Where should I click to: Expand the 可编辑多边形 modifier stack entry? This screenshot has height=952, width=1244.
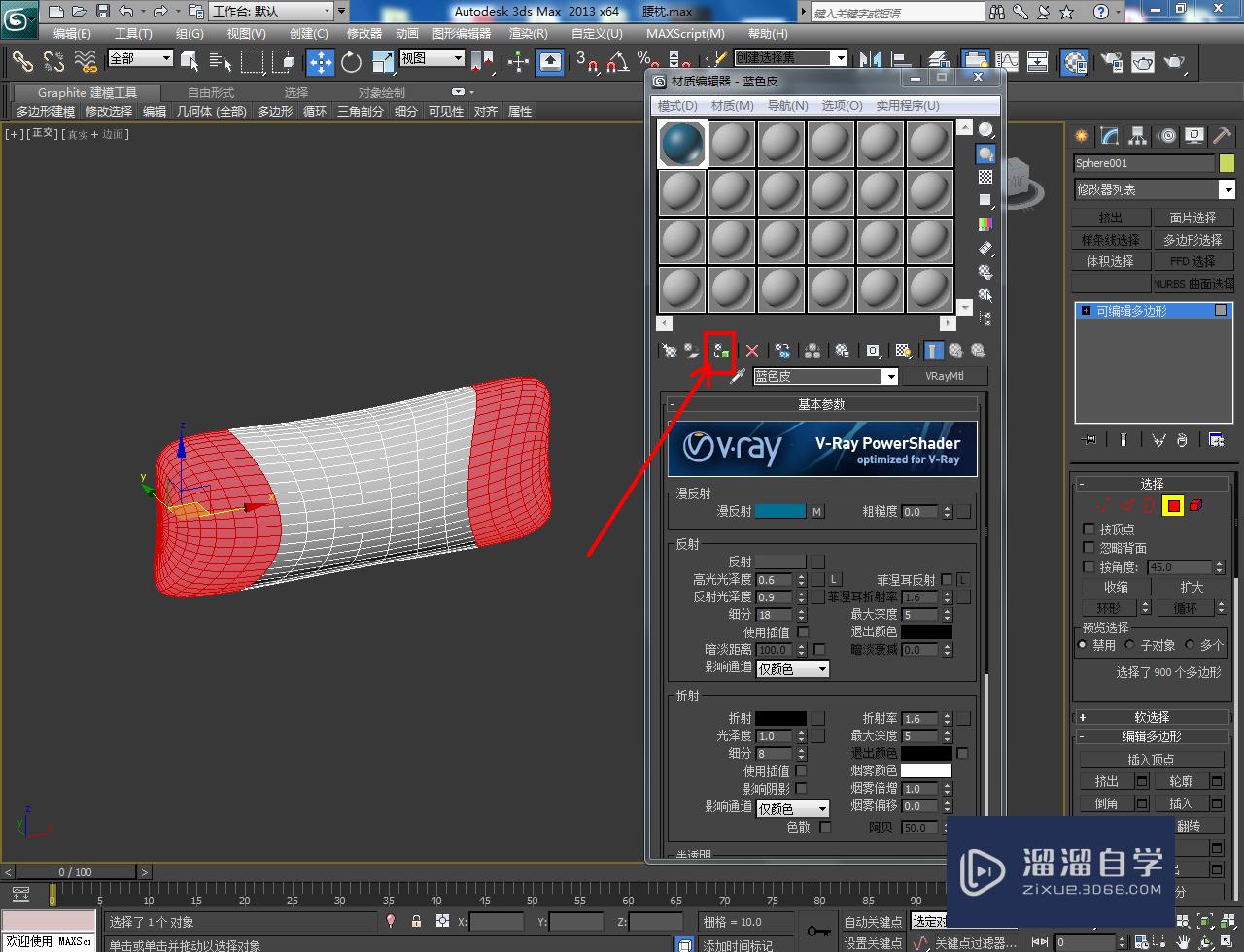point(1086,311)
